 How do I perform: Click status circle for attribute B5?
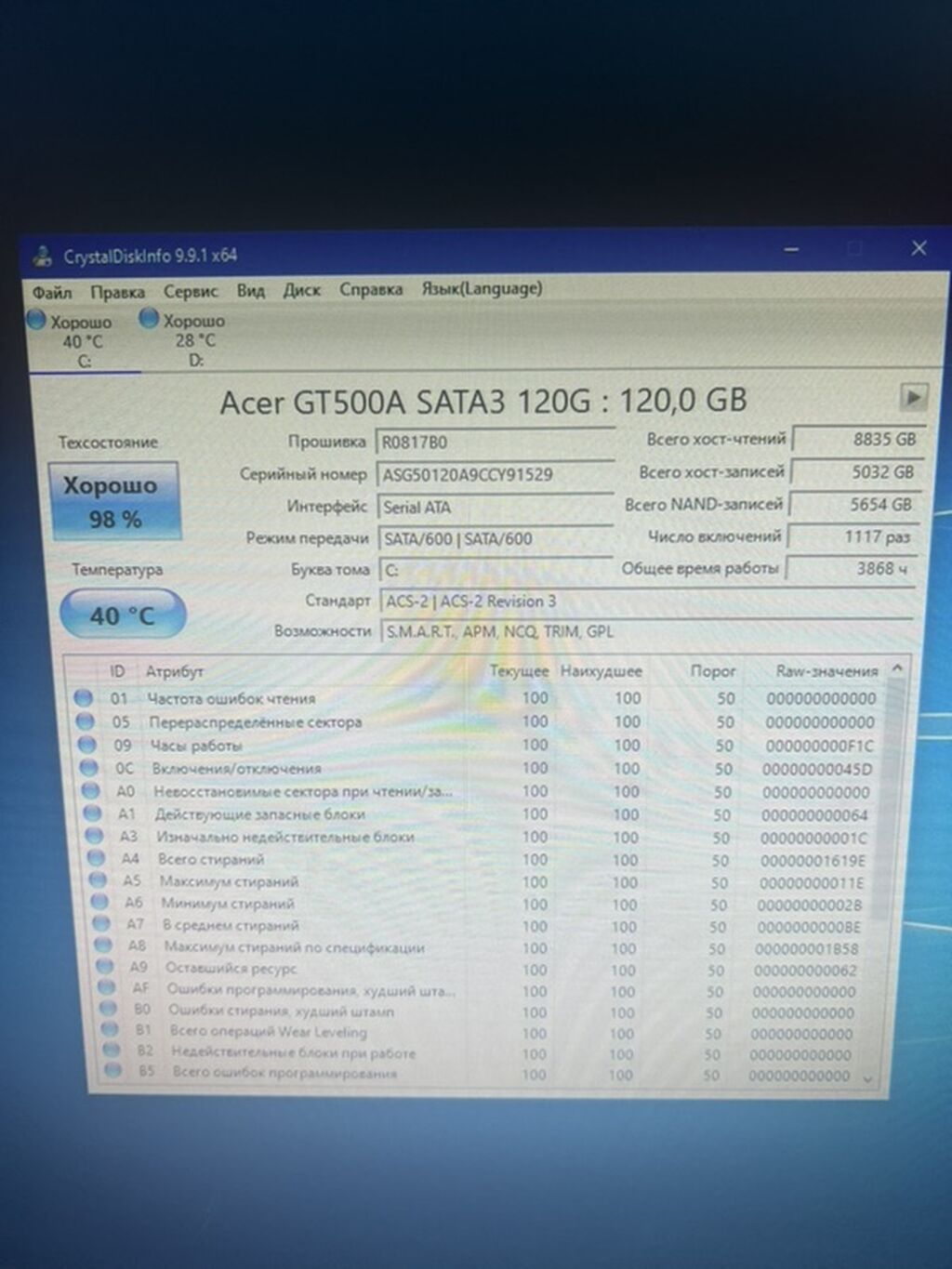tap(113, 1071)
